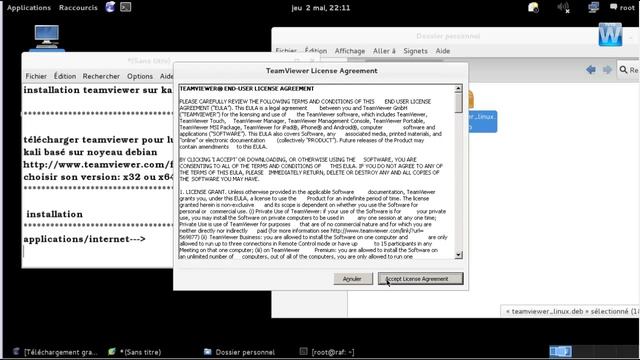Click the 'applications/internet--->' line in editor
The width and height of the screenshot is (640, 360).
[x=84, y=239]
